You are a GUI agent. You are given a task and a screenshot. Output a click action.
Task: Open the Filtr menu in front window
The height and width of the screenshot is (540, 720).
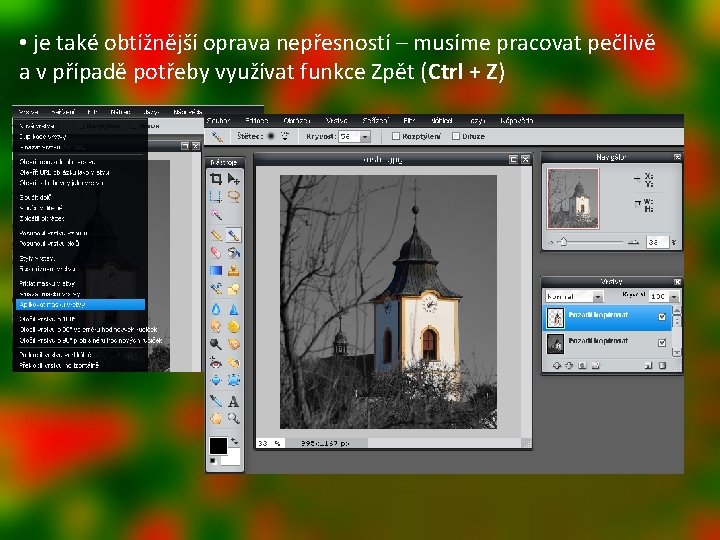[x=409, y=121]
